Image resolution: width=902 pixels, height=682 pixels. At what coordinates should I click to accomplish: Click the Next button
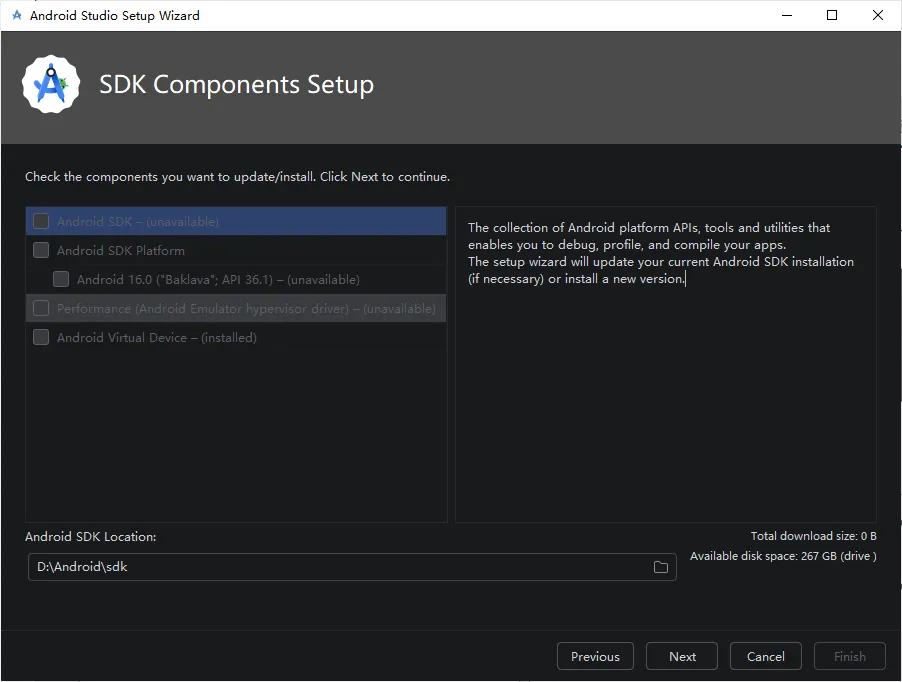click(683, 656)
